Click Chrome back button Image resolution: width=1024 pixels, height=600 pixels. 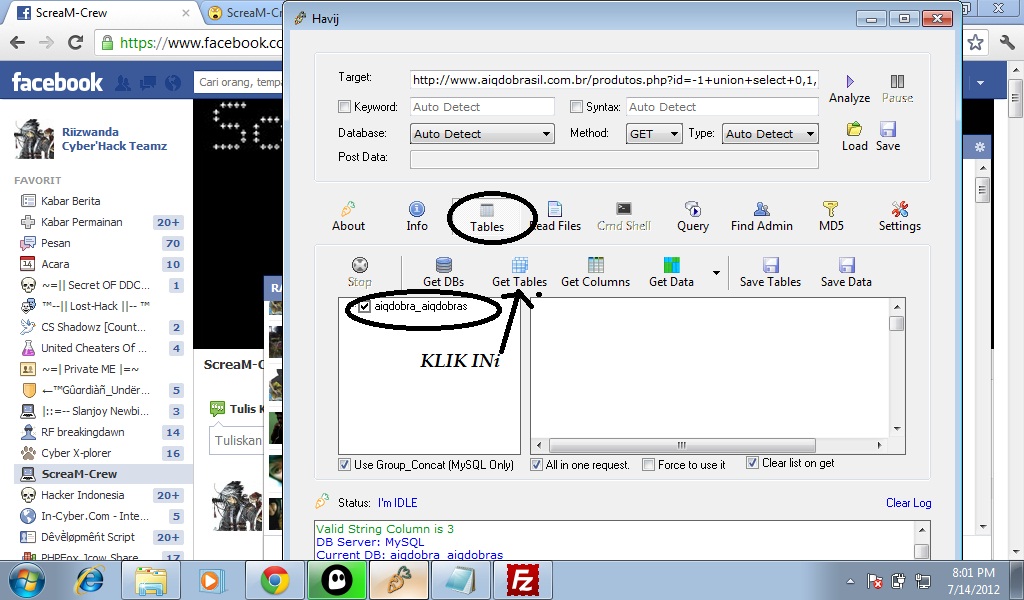(x=18, y=43)
